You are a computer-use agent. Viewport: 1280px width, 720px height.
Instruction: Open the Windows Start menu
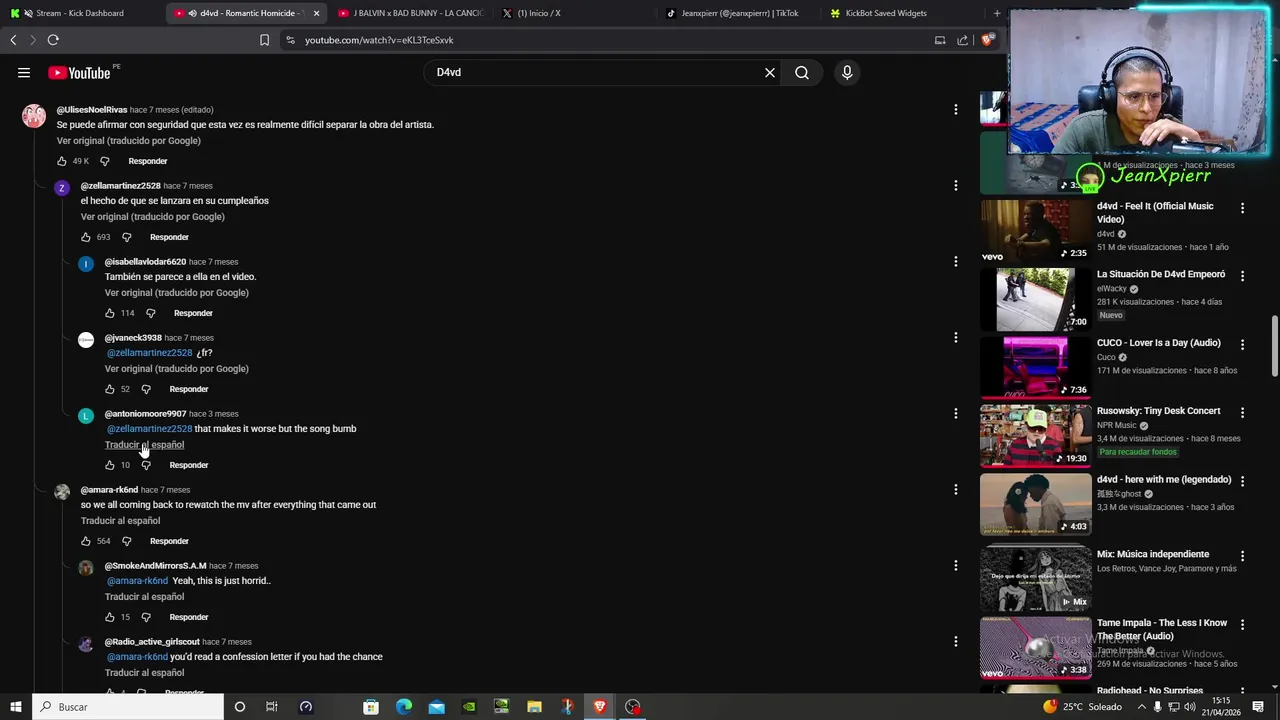[15, 707]
